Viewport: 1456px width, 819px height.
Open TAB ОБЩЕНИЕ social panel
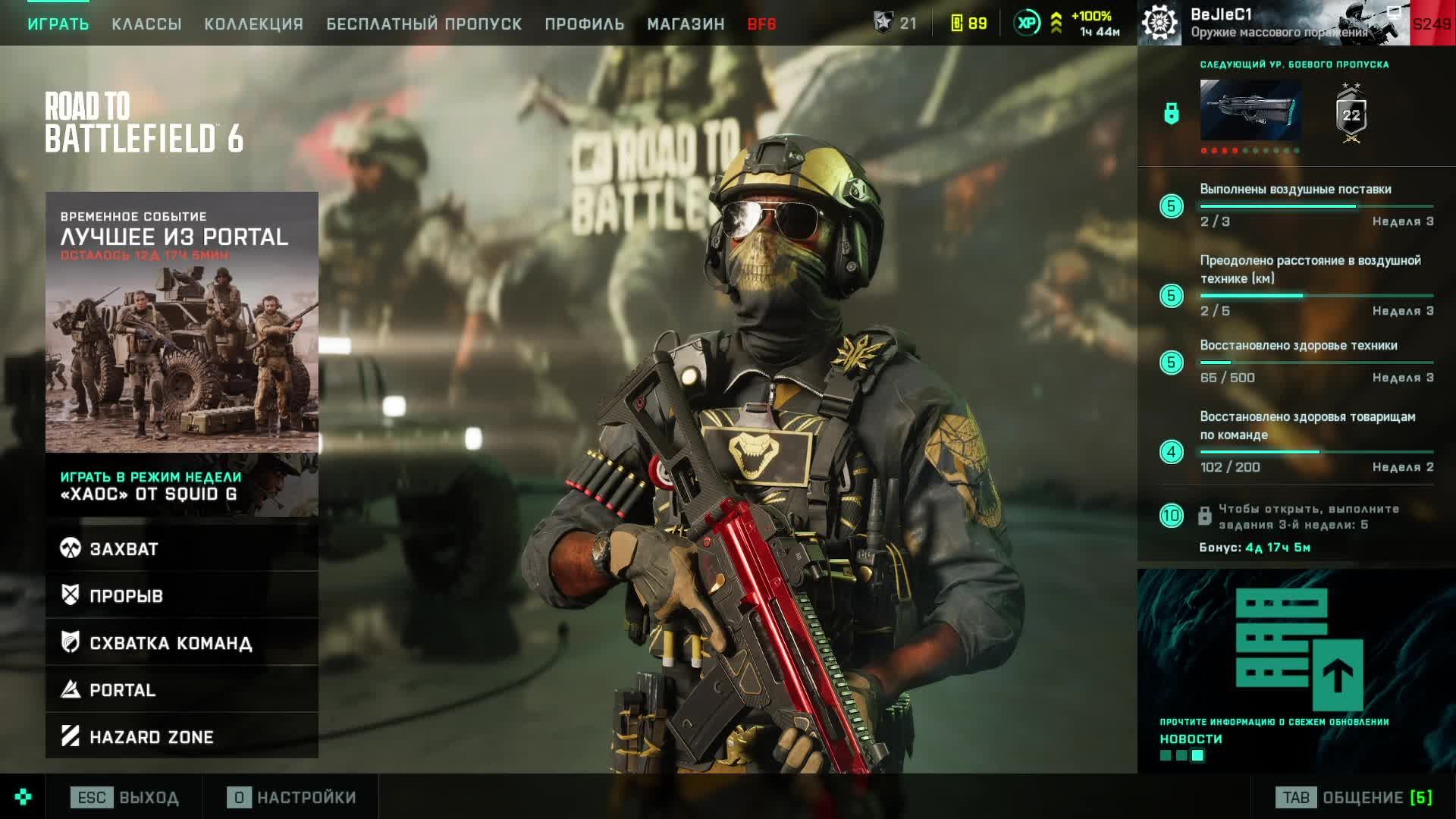pos(1354,798)
